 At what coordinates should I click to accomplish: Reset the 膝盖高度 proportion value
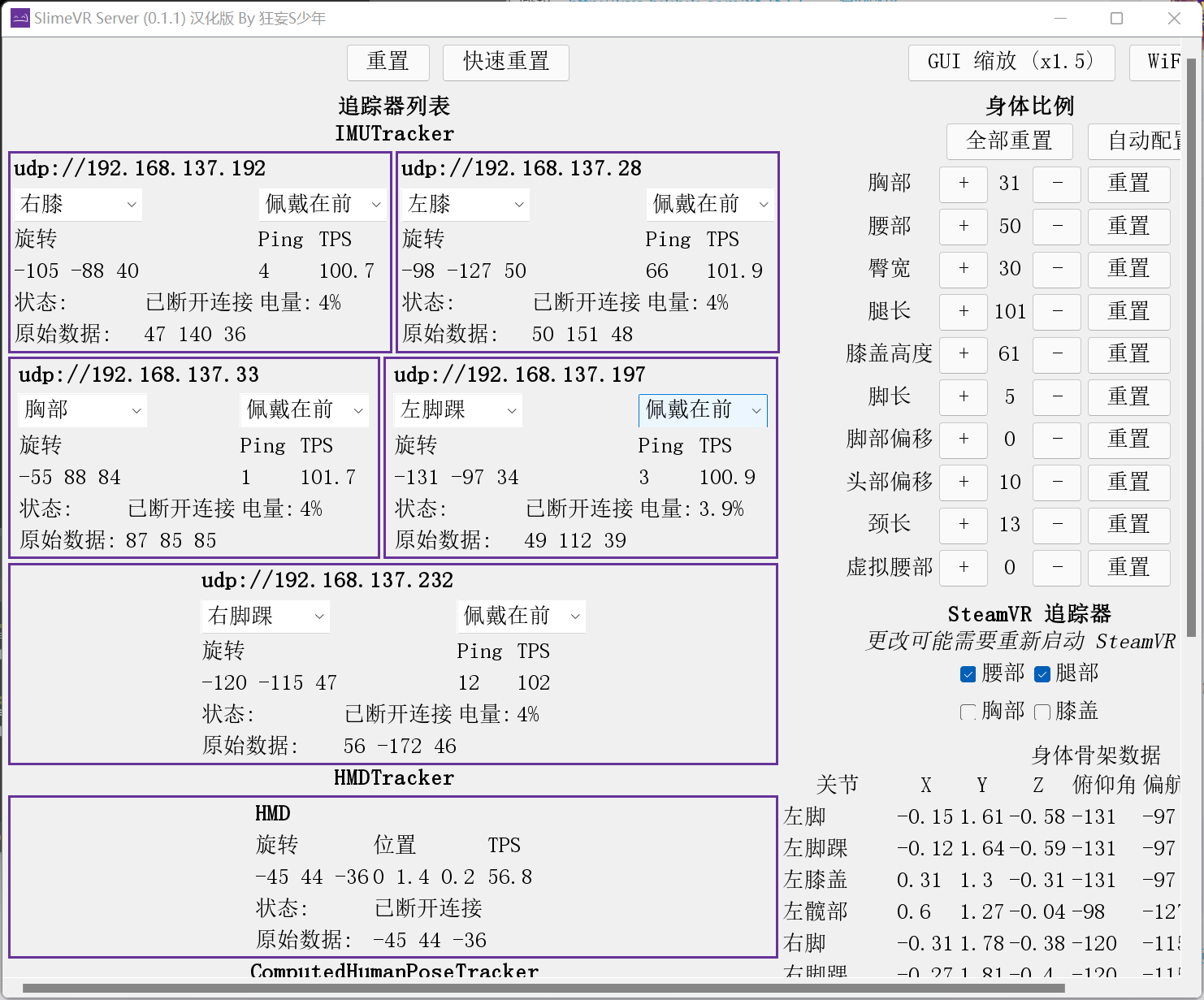point(1129,354)
